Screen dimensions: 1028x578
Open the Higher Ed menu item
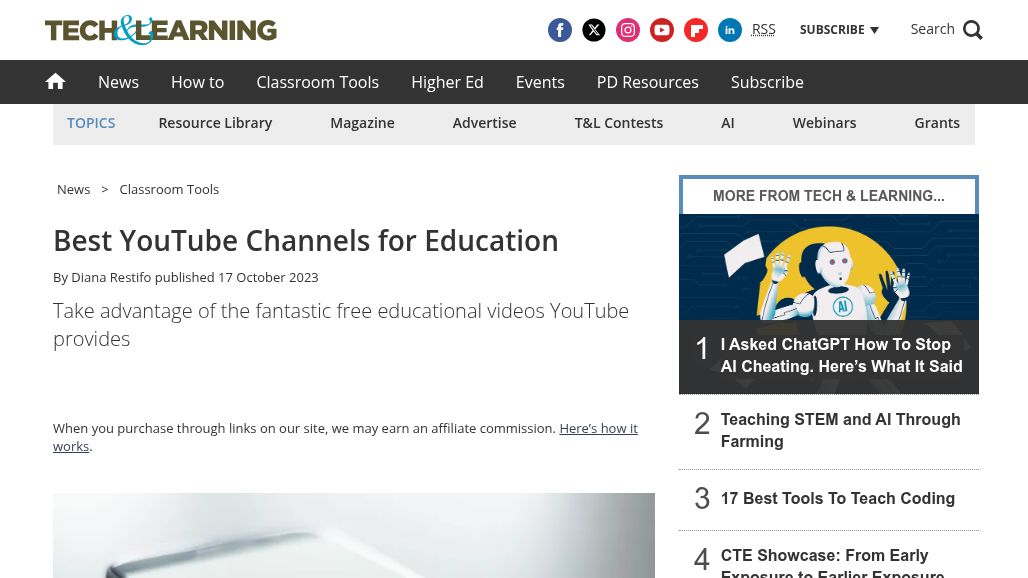point(447,82)
